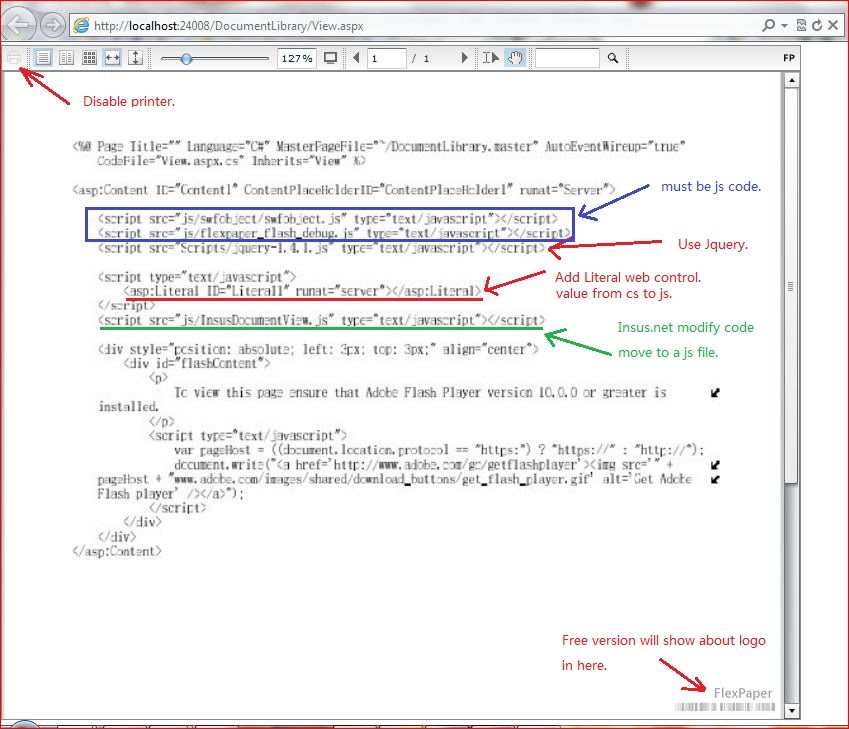Click the "CodeFile="View.aspx.cs"" text

pos(171,161)
